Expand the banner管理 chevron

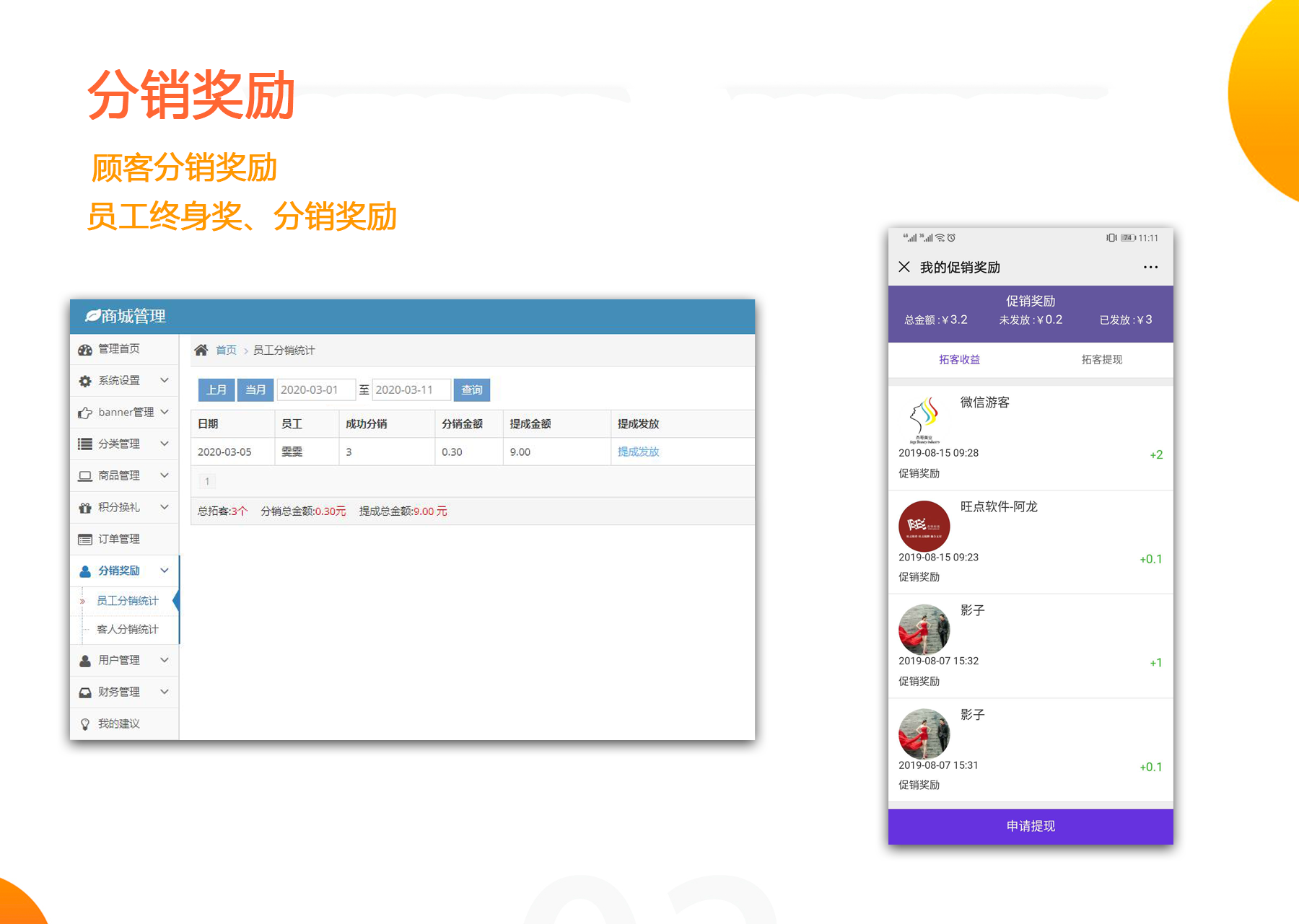tap(165, 412)
